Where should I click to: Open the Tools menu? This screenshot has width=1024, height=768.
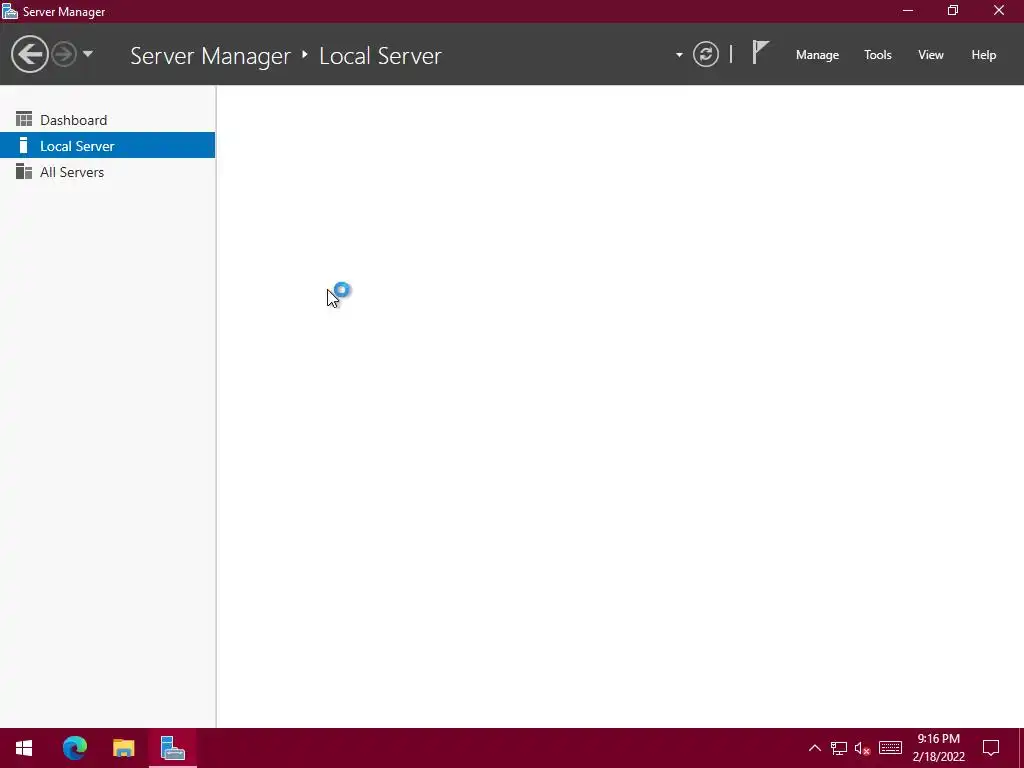click(x=878, y=55)
